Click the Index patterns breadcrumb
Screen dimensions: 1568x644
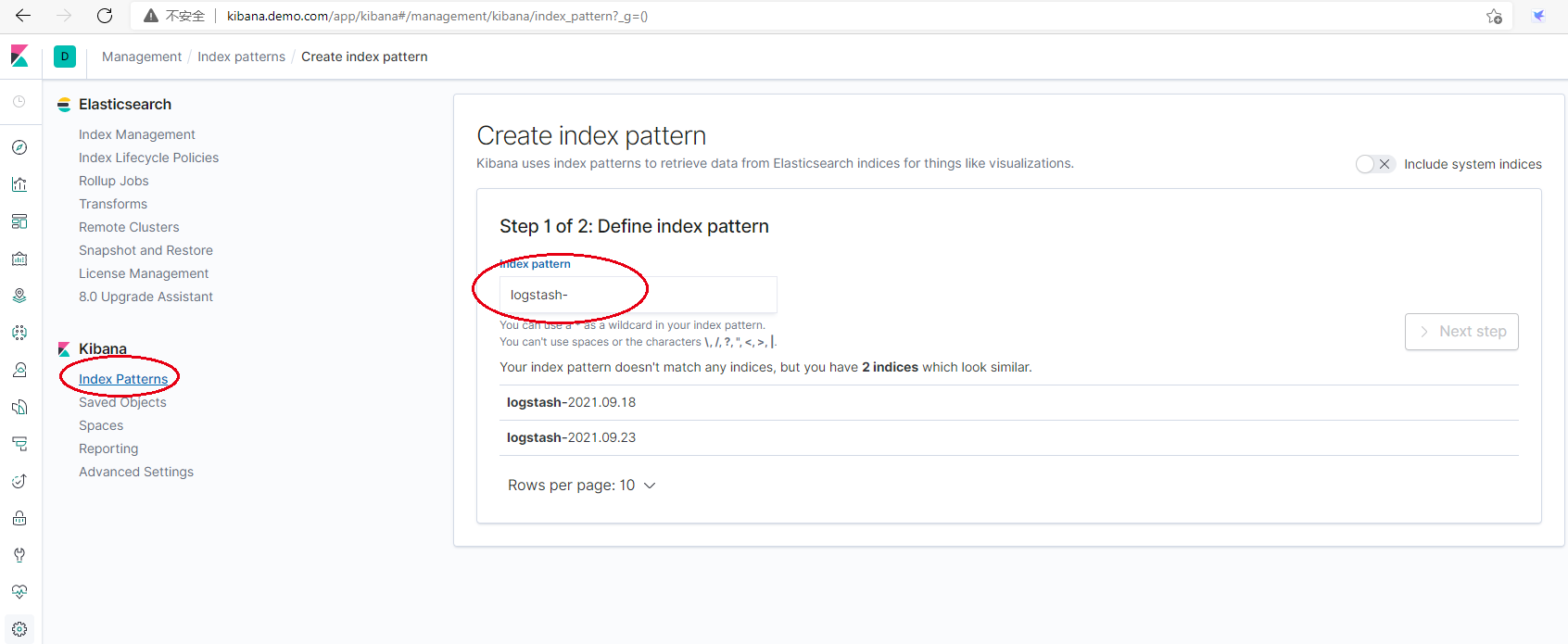coord(241,57)
